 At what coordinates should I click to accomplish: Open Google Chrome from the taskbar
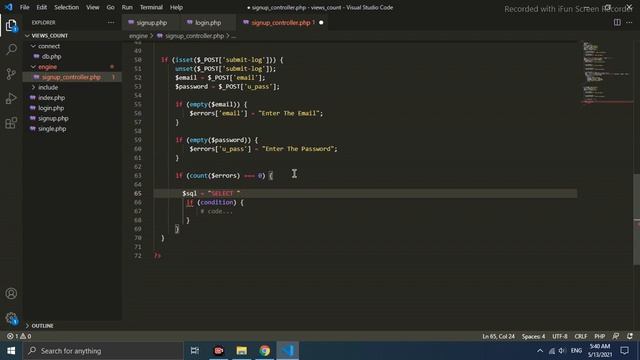[264, 351]
